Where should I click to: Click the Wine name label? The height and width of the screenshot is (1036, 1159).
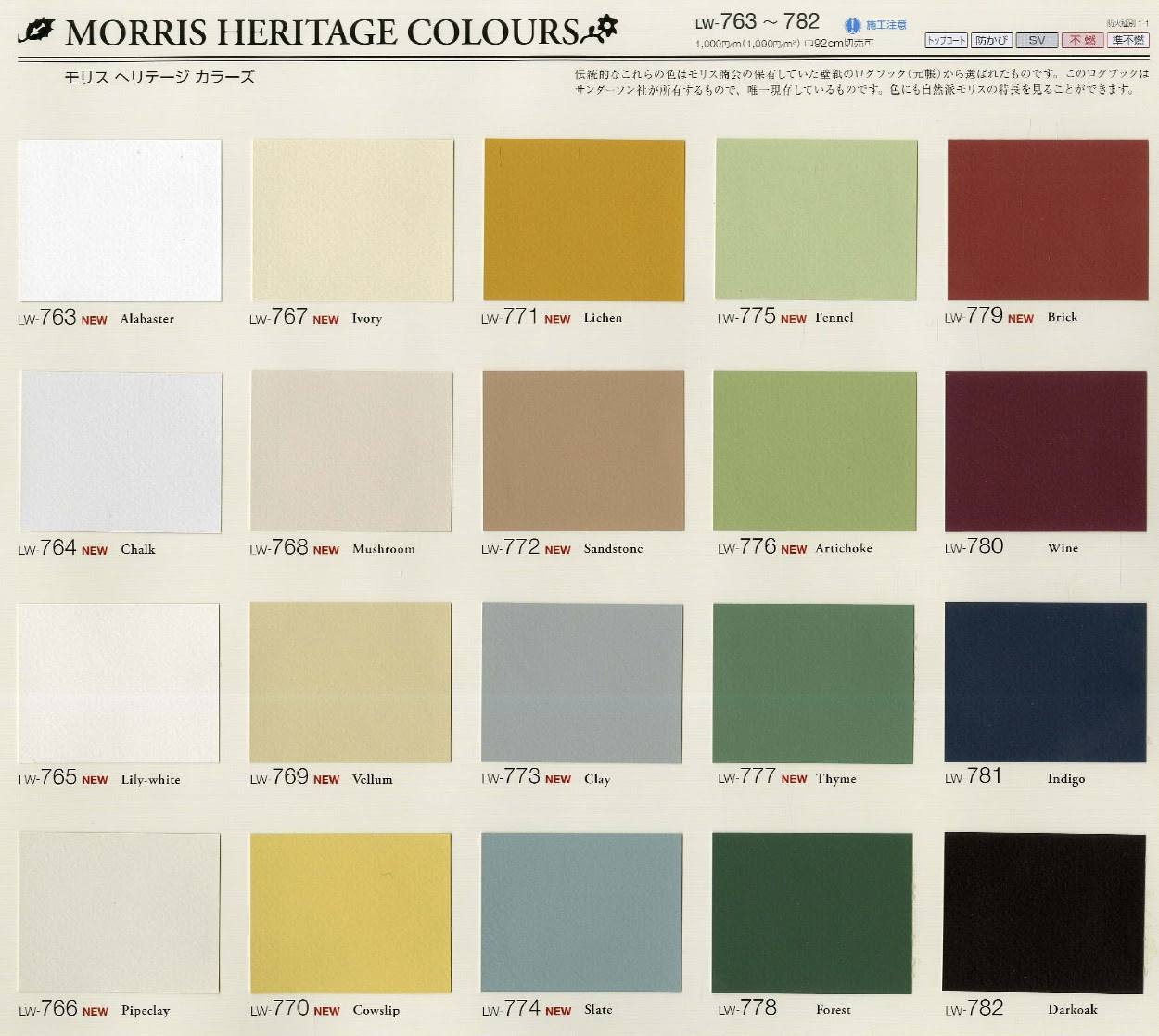[x=1063, y=548]
